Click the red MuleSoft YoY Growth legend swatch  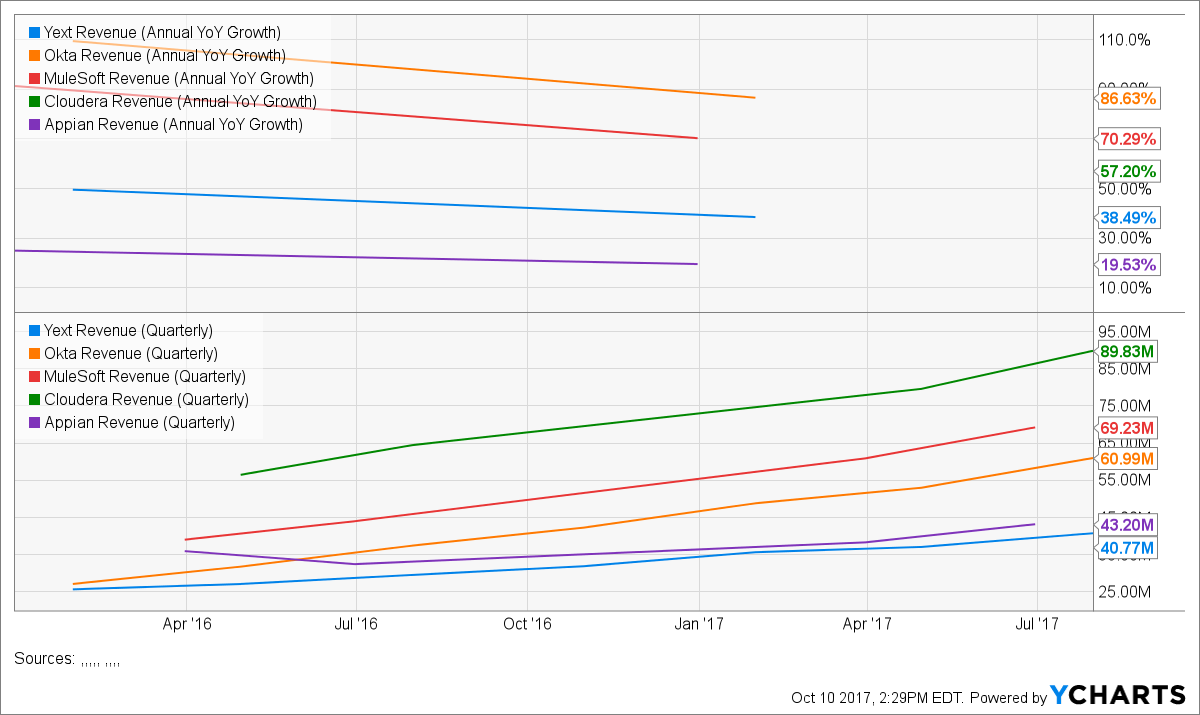point(35,79)
